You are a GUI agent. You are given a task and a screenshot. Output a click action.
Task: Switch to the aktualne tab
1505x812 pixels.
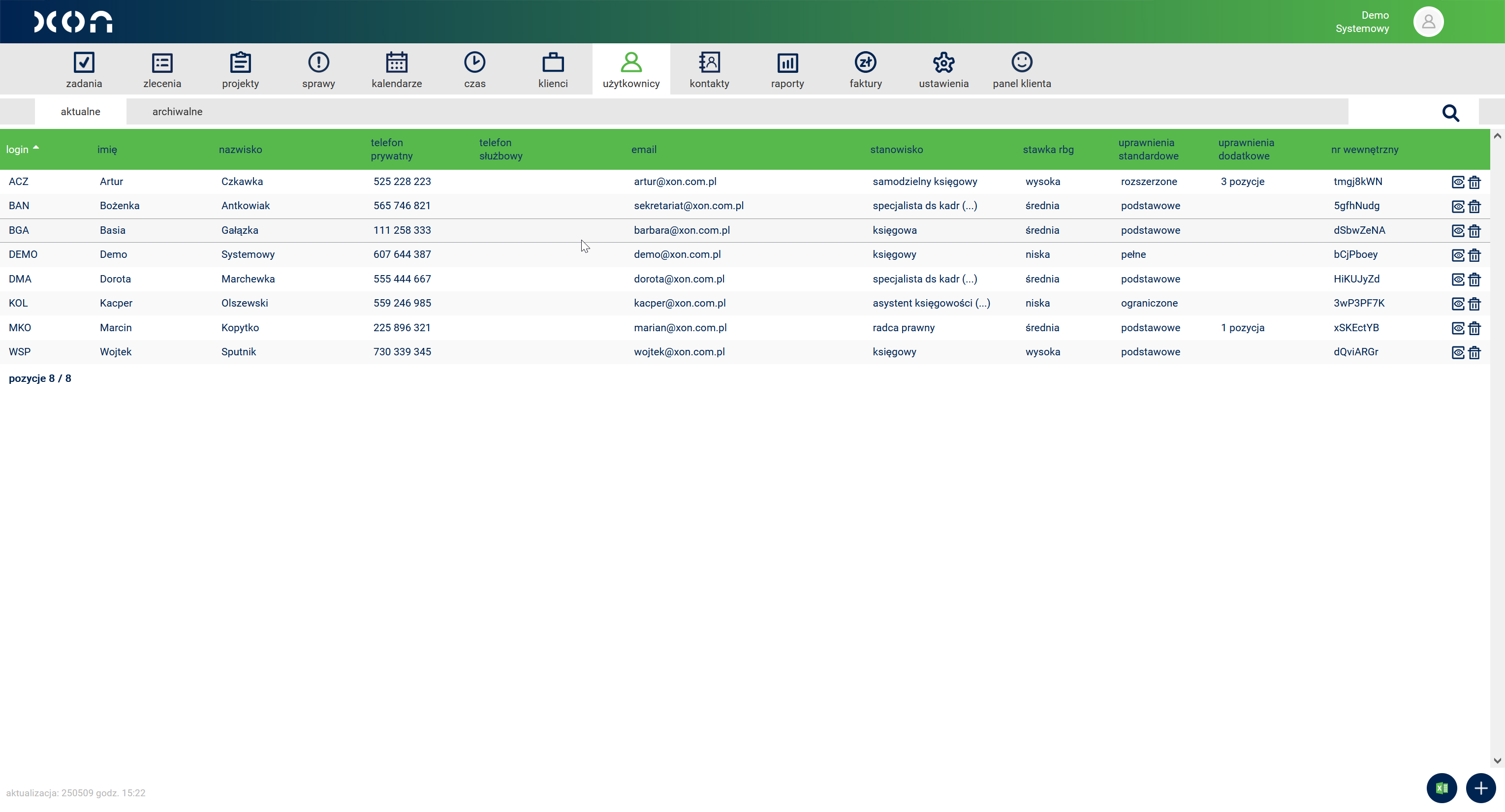click(81, 112)
